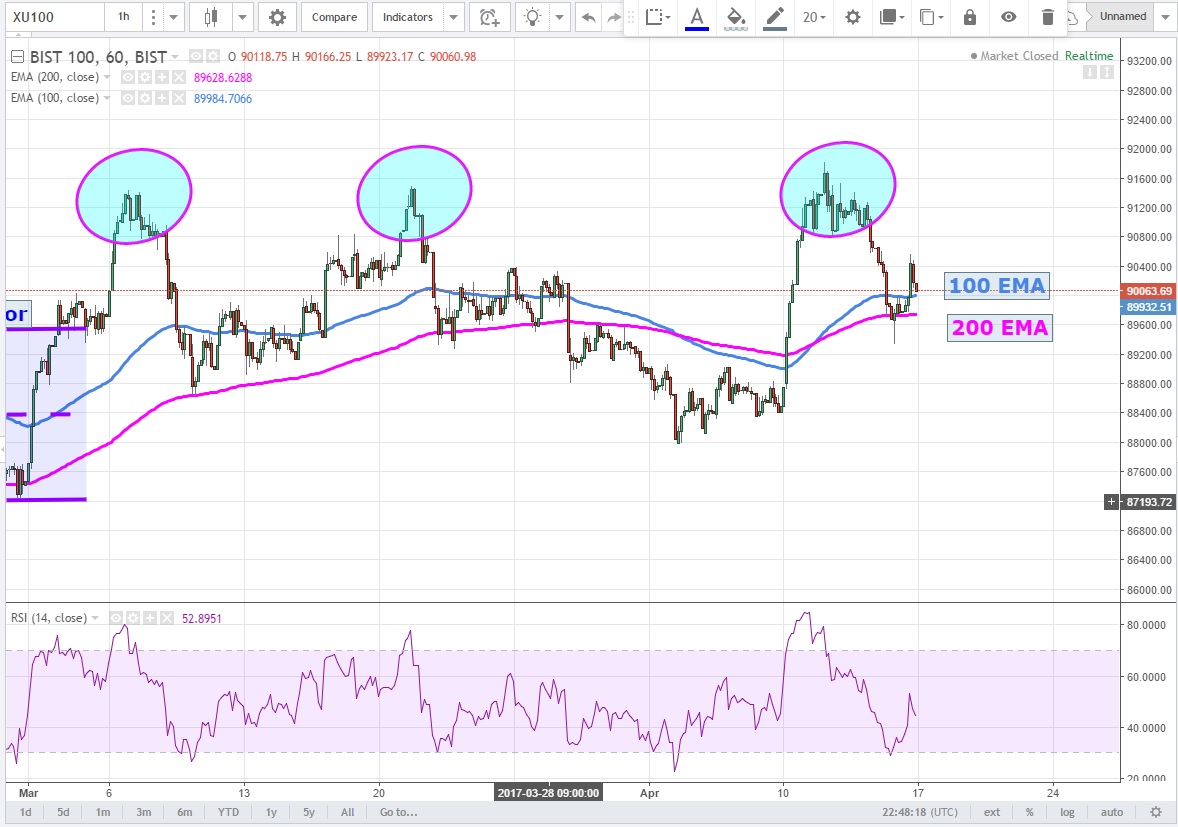Open the chart properties gear icon
Viewport: 1178px width, 827px height.
277,17
